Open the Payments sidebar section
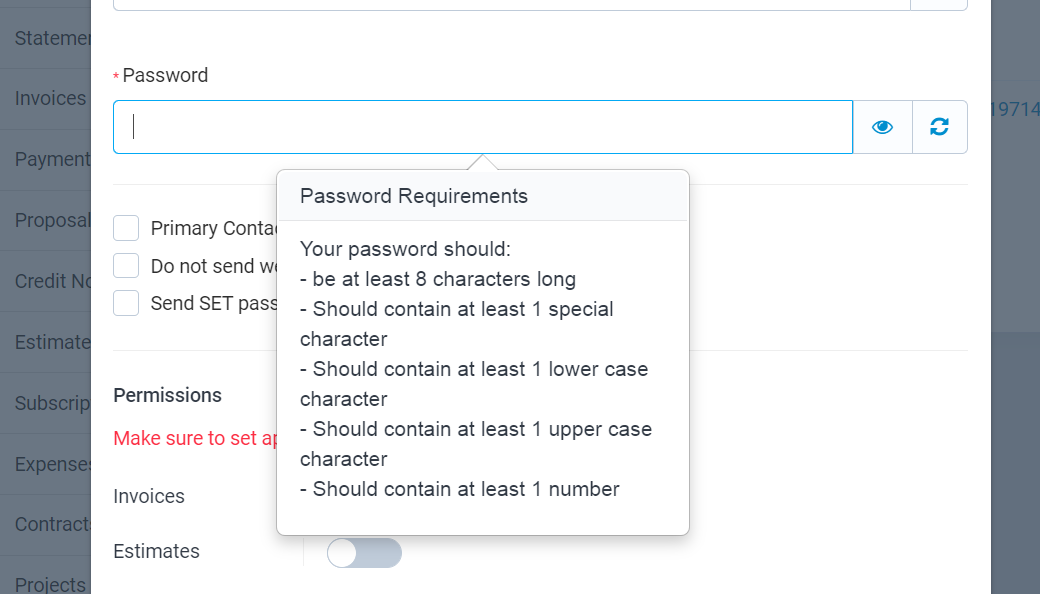The width and height of the screenshot is (1040, 594). tap(52, 159)
